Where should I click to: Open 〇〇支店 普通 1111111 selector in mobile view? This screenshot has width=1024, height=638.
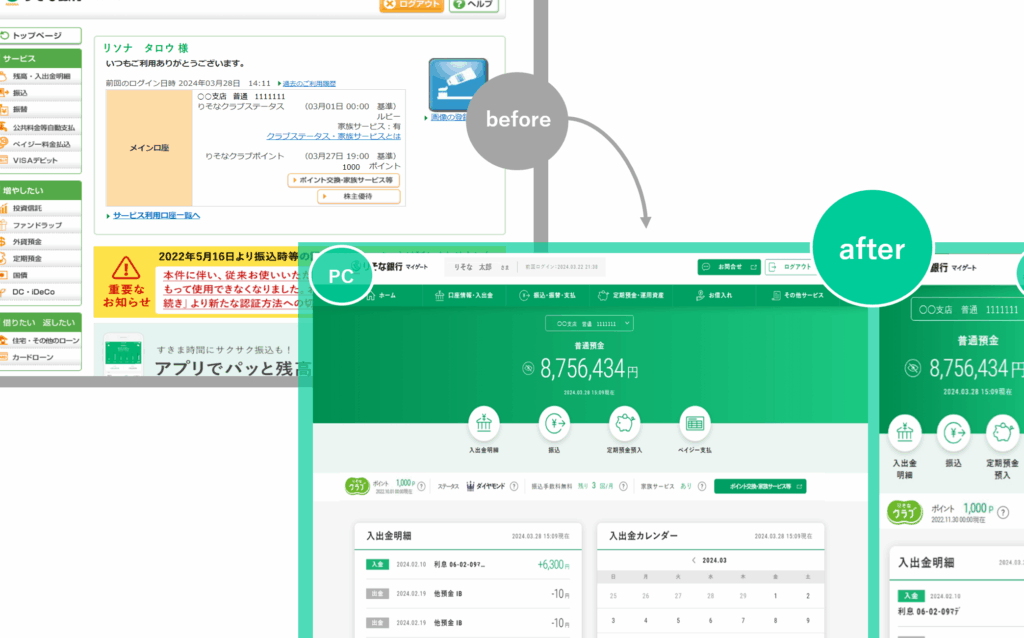pyautogui.click(x=968, y=310)
